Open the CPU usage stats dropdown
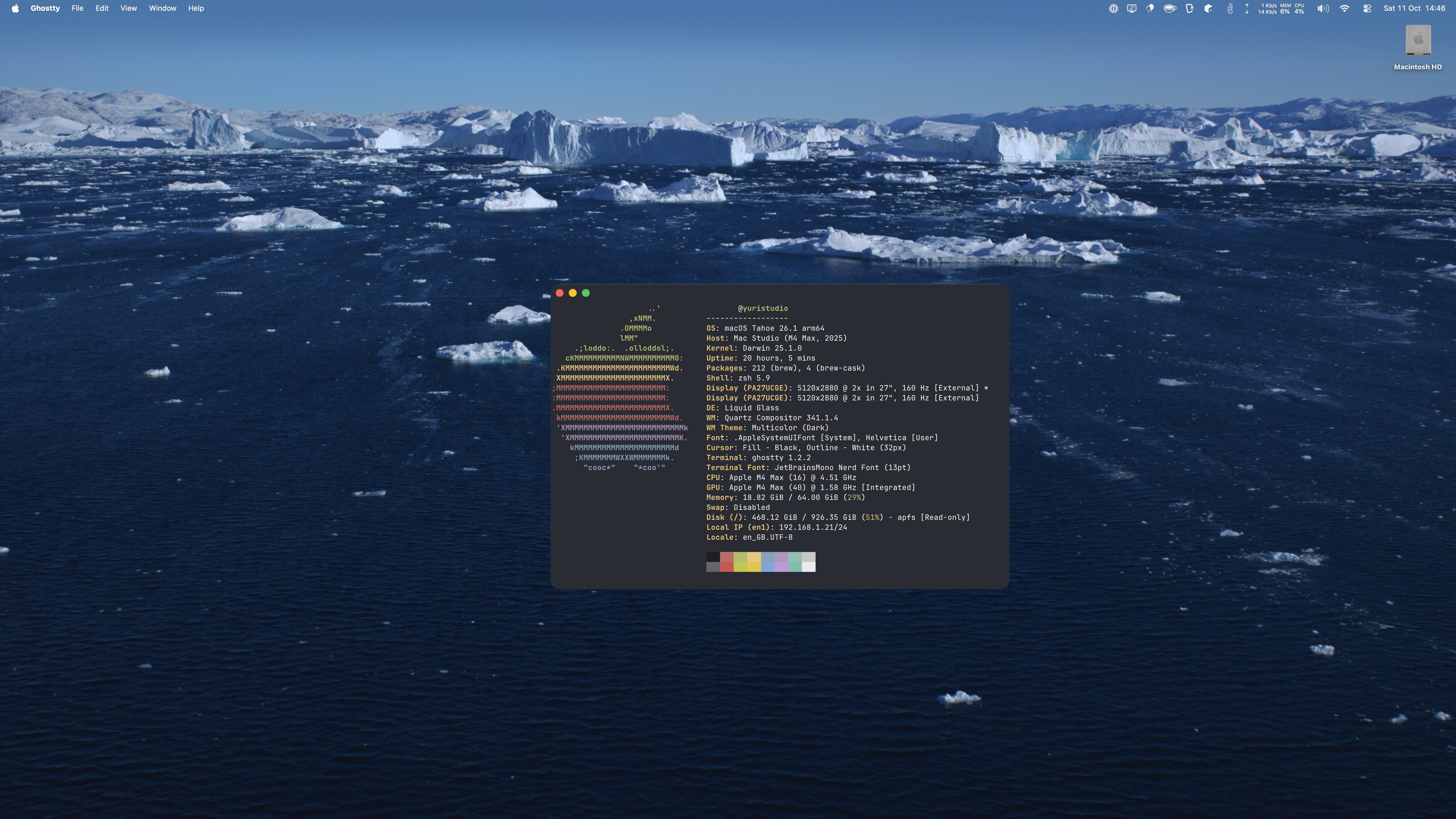 point(1299,9)
